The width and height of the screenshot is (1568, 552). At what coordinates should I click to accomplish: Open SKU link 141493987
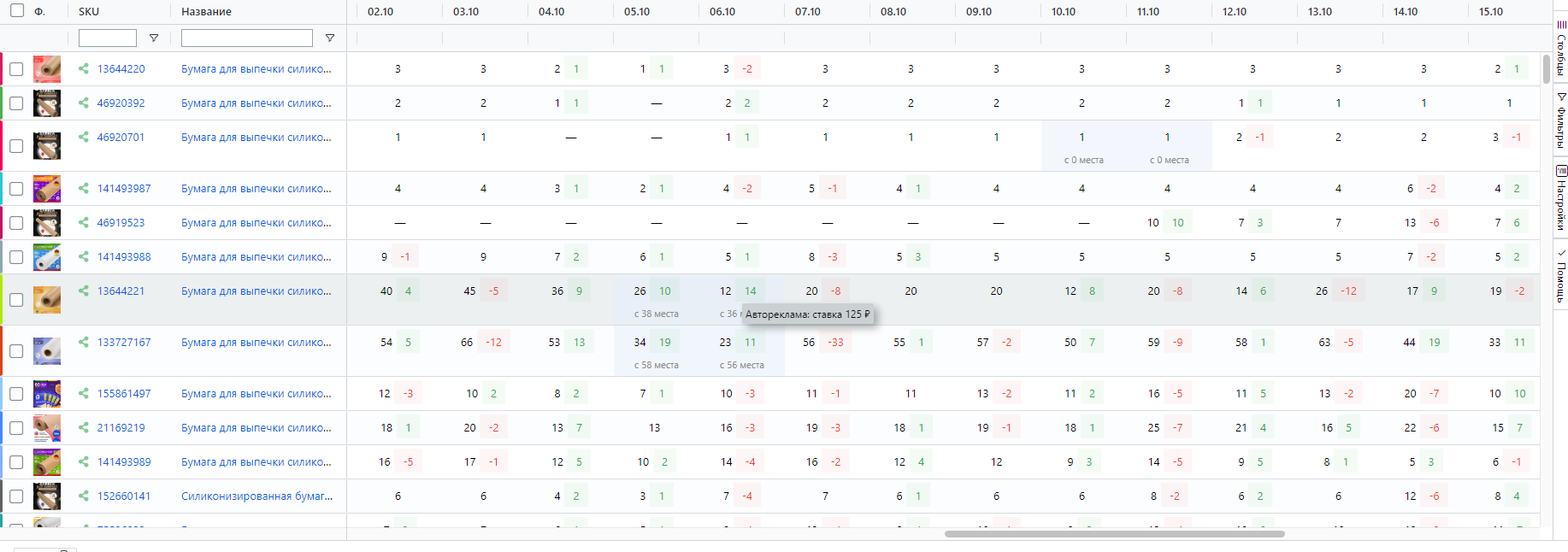coord(124,189)
